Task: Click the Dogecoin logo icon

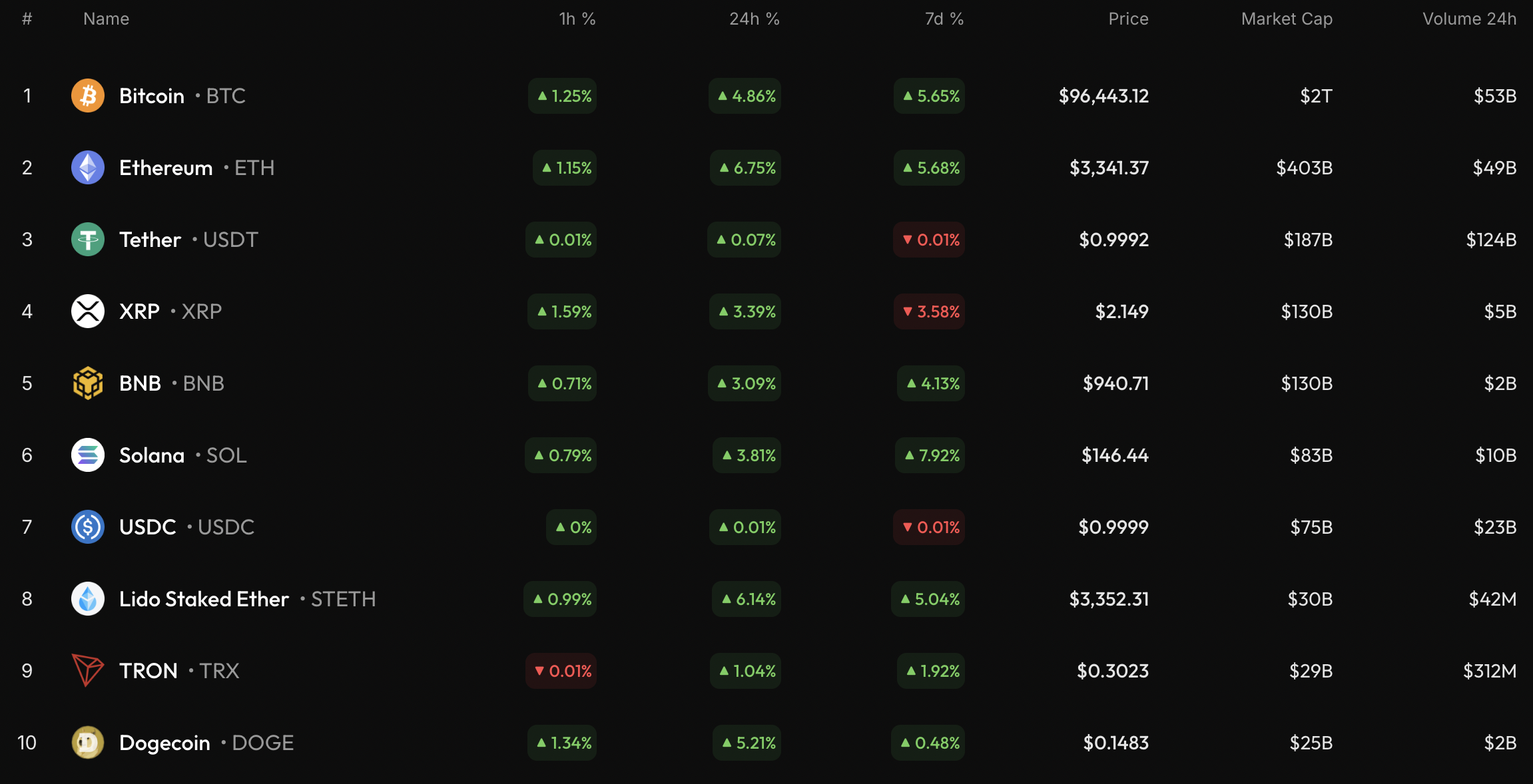Action: [88, 743]
